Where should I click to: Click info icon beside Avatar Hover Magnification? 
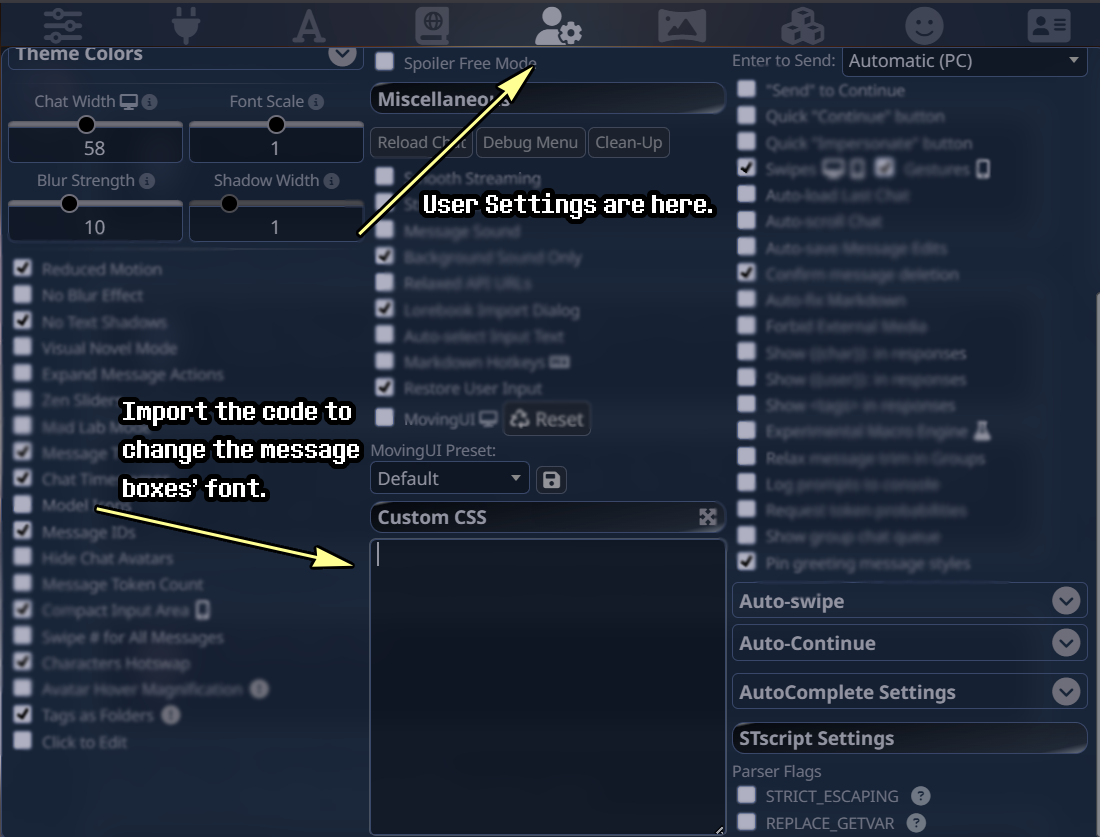point(260,689)
